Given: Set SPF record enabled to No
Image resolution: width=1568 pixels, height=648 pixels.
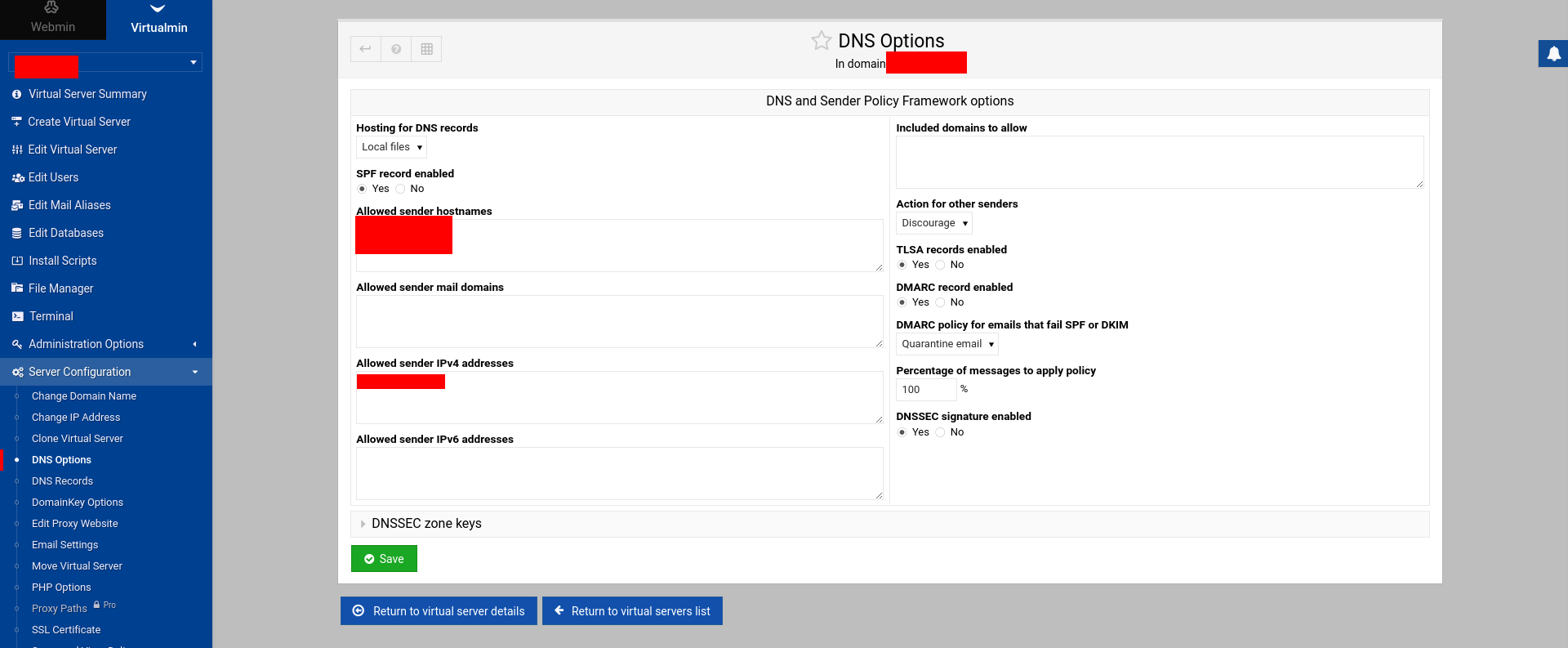Looking at the screenshot, I should tap(400, 189).
